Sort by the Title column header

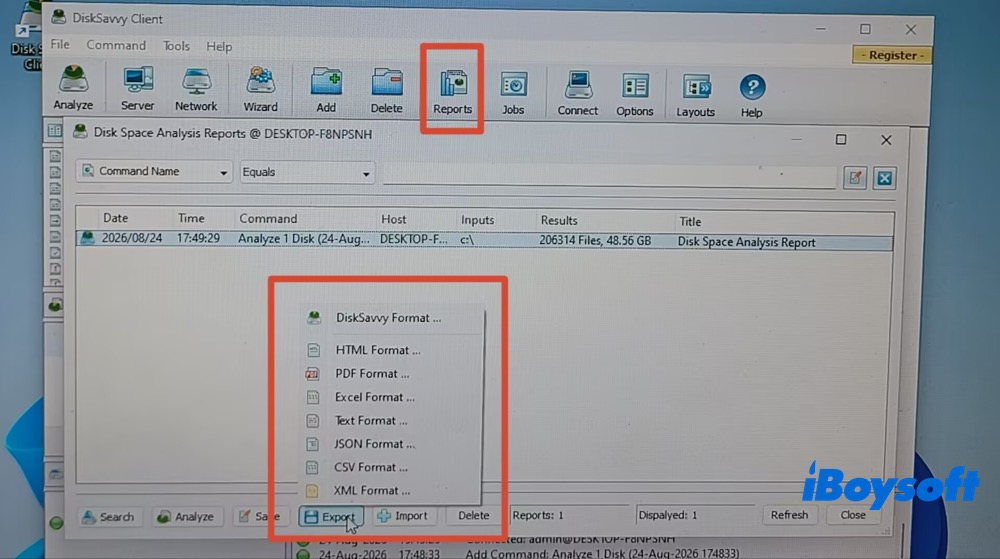pos(690,222)
